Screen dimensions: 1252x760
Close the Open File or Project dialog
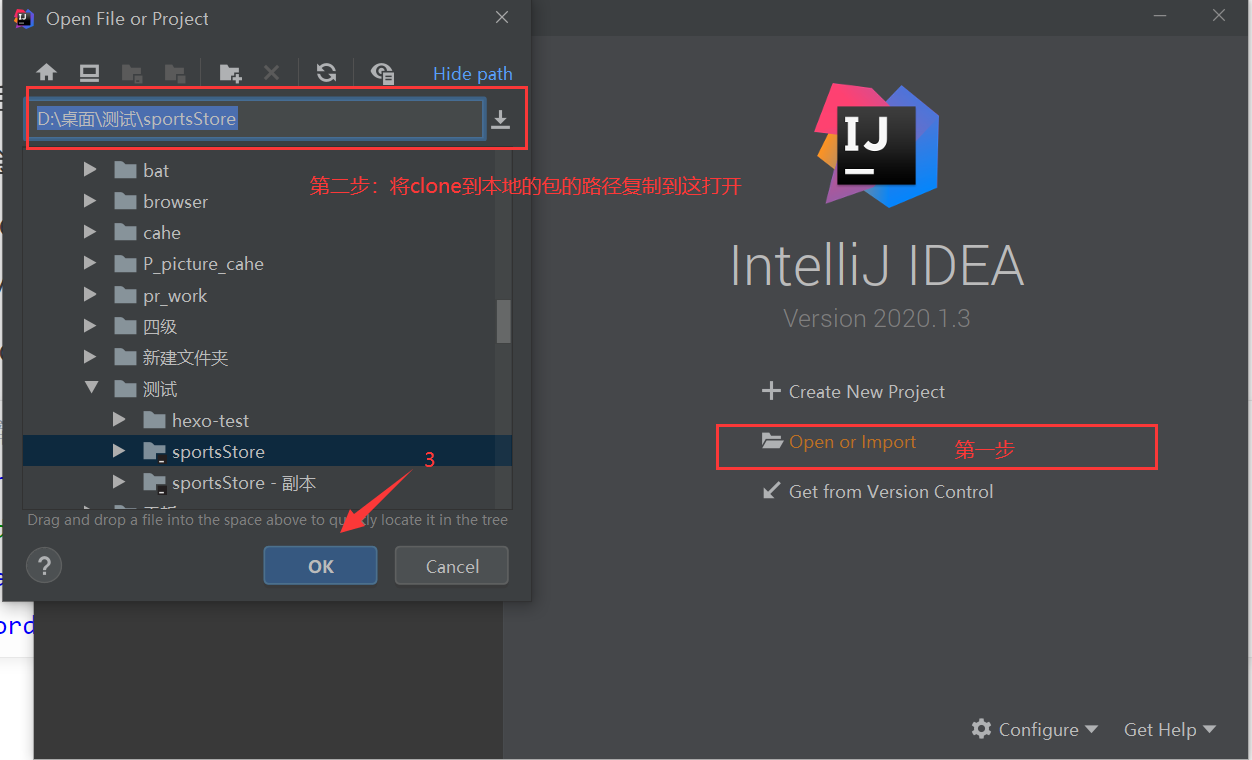coord(502,18)
